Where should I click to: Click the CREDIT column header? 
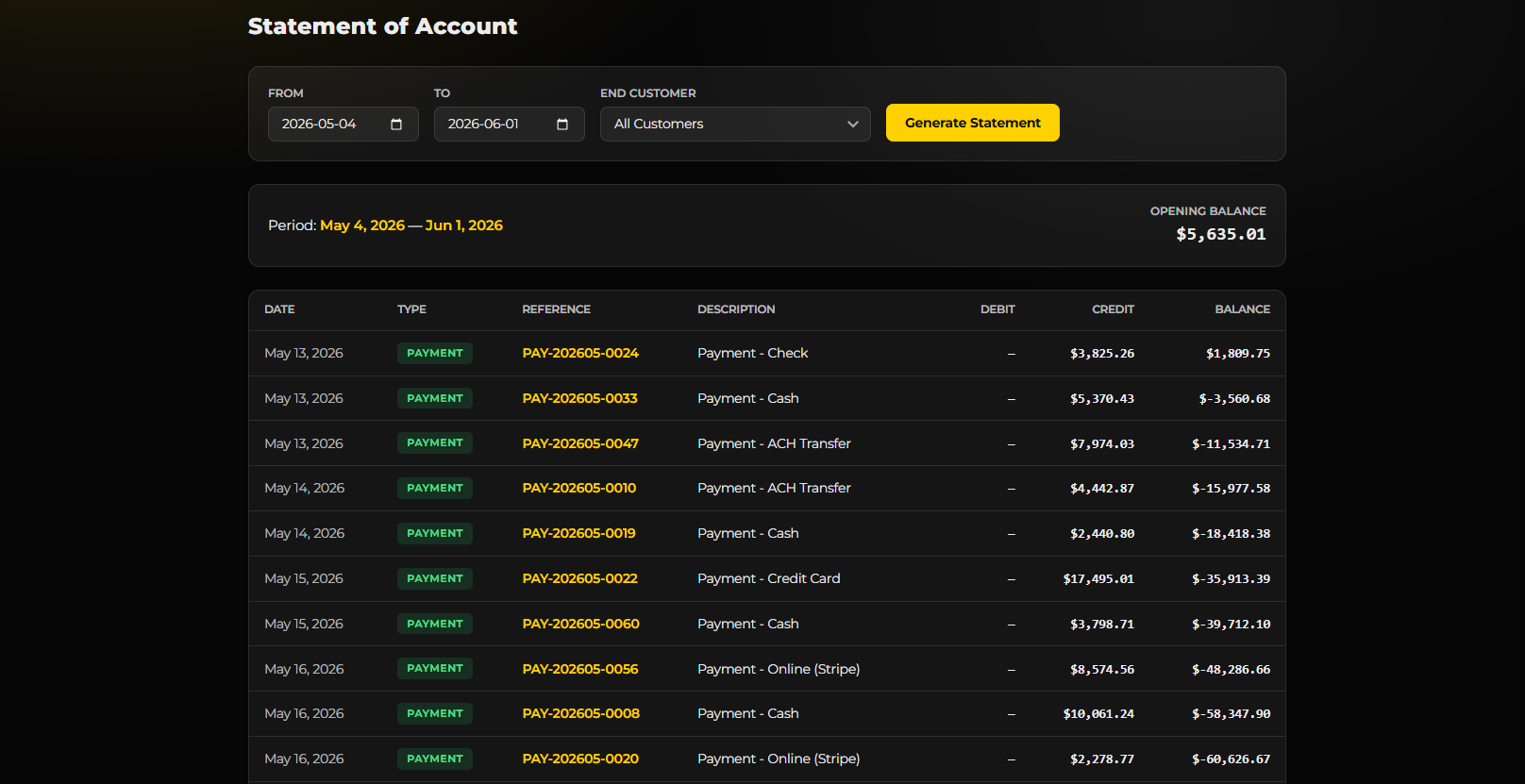point(1113,309)
